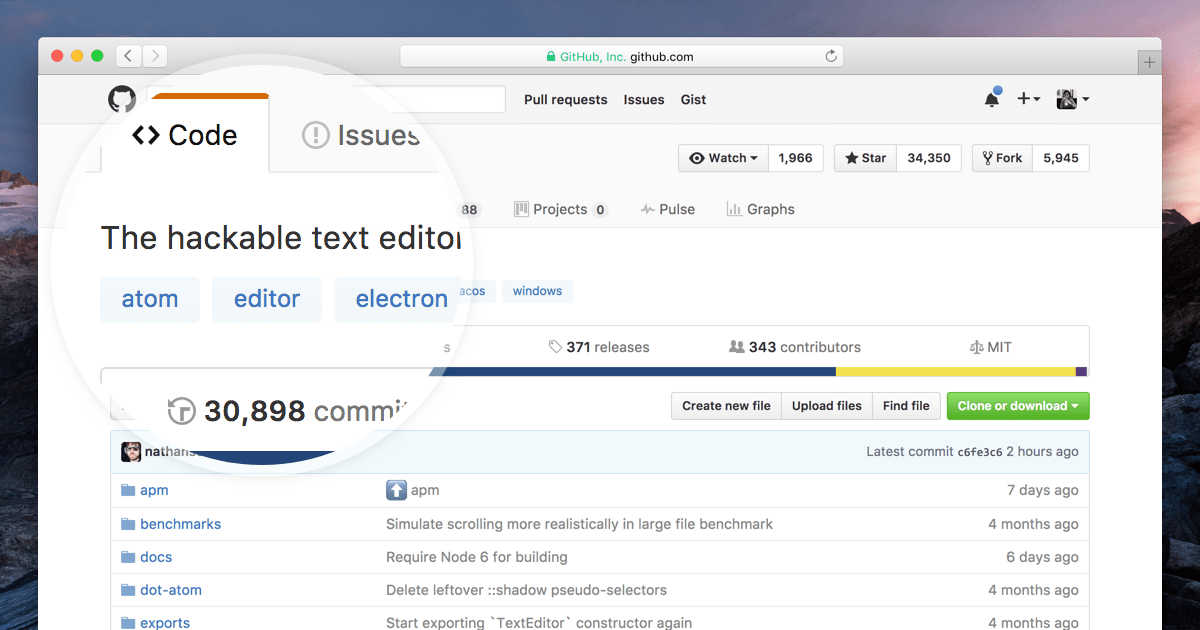The height and width of the screenshot is (630, 1200).
Task: Click the MIT license scales icon
Action: pos(977,346)
